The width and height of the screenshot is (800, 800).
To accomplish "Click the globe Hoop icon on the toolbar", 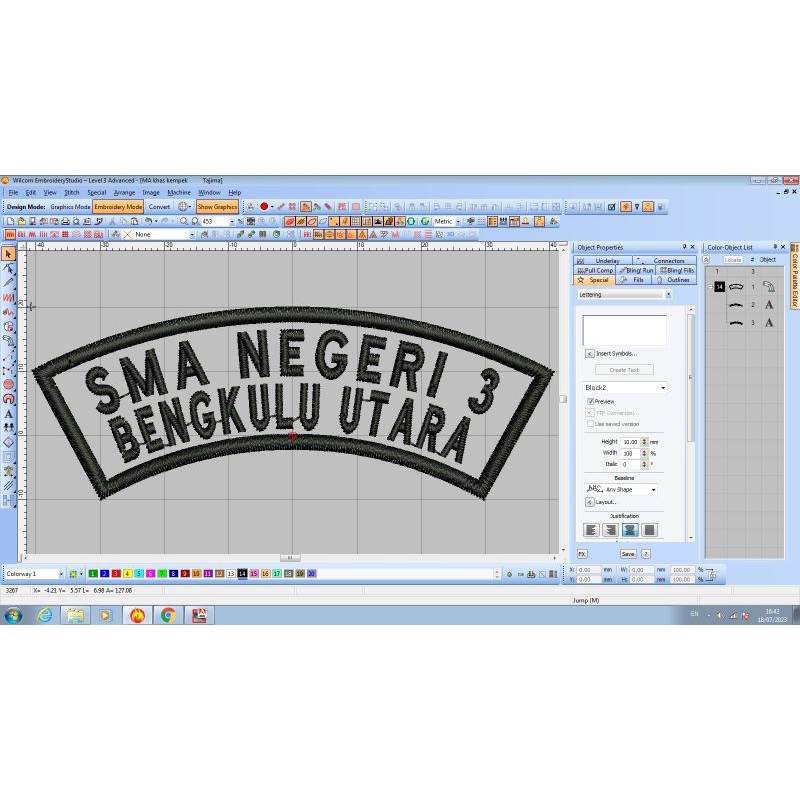I will coord(183,206).
